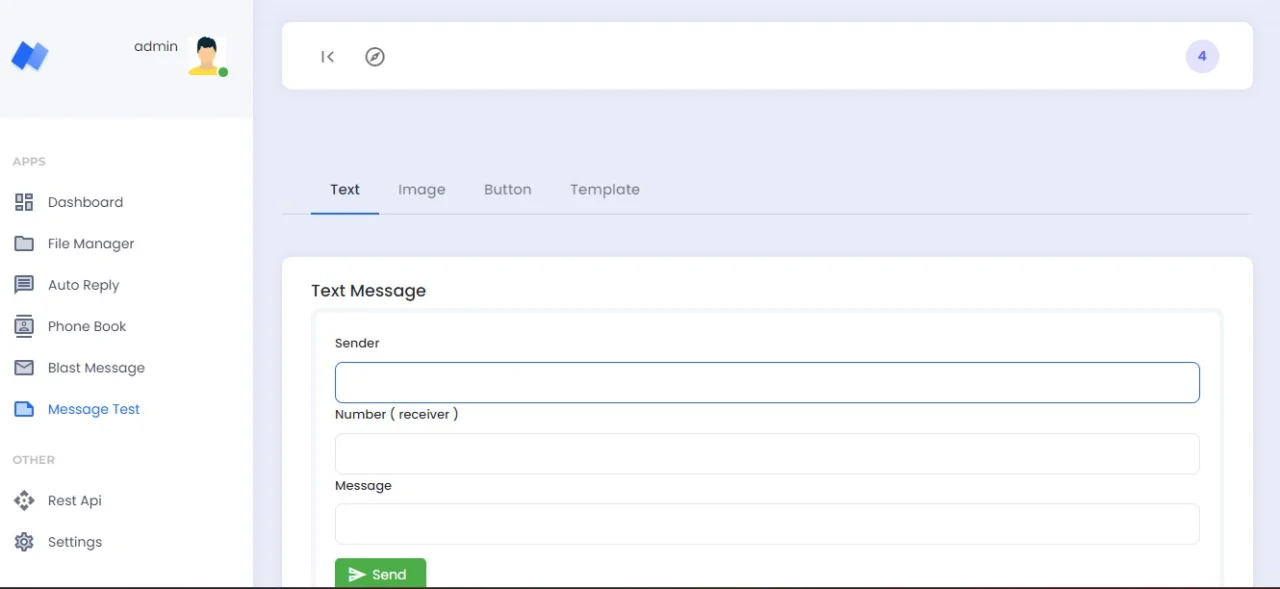
Task: Go to Phone Book page
Action: point(87,326)
